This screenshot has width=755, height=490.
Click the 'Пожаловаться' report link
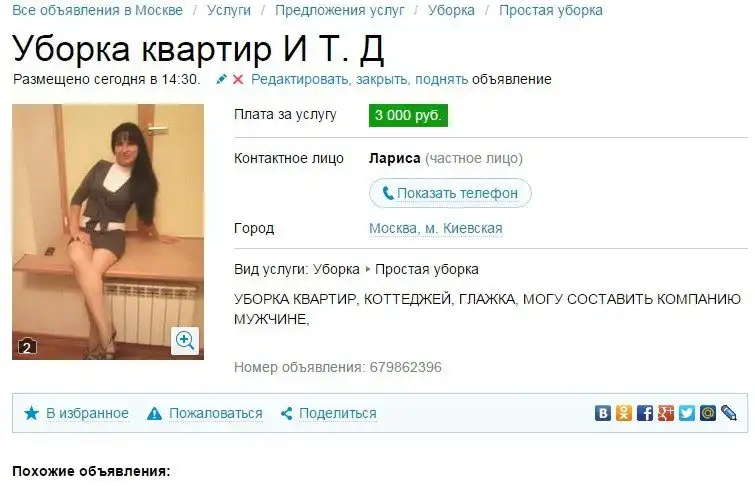pyautogui.click(x=216, y=413)
